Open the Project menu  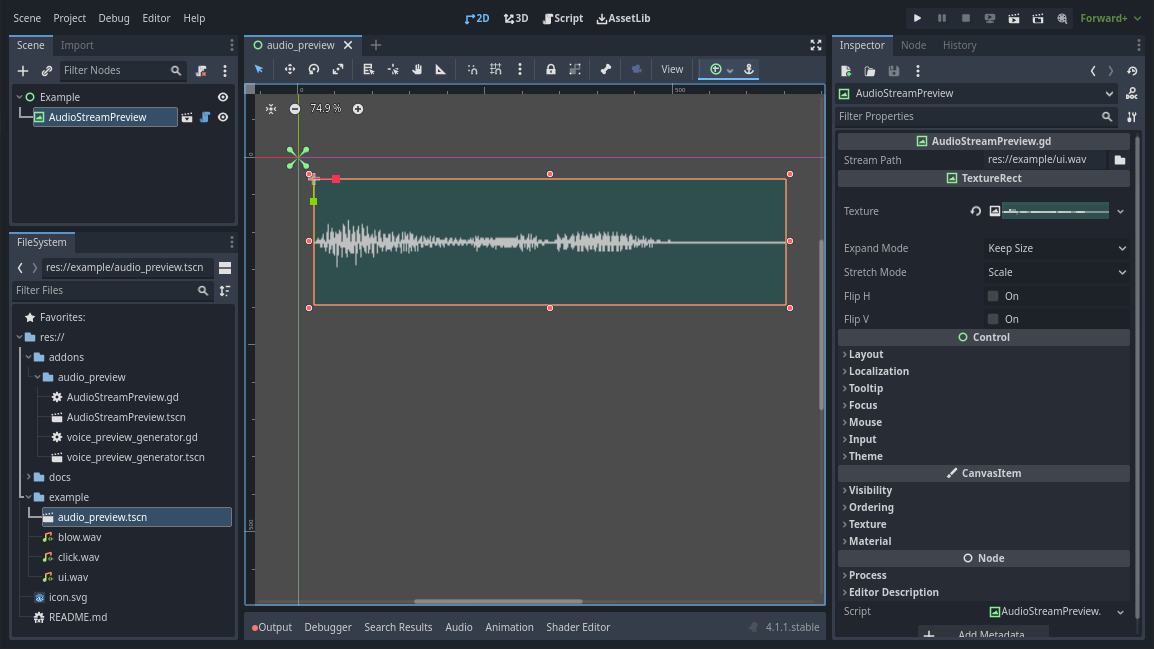tap(69, 18)
